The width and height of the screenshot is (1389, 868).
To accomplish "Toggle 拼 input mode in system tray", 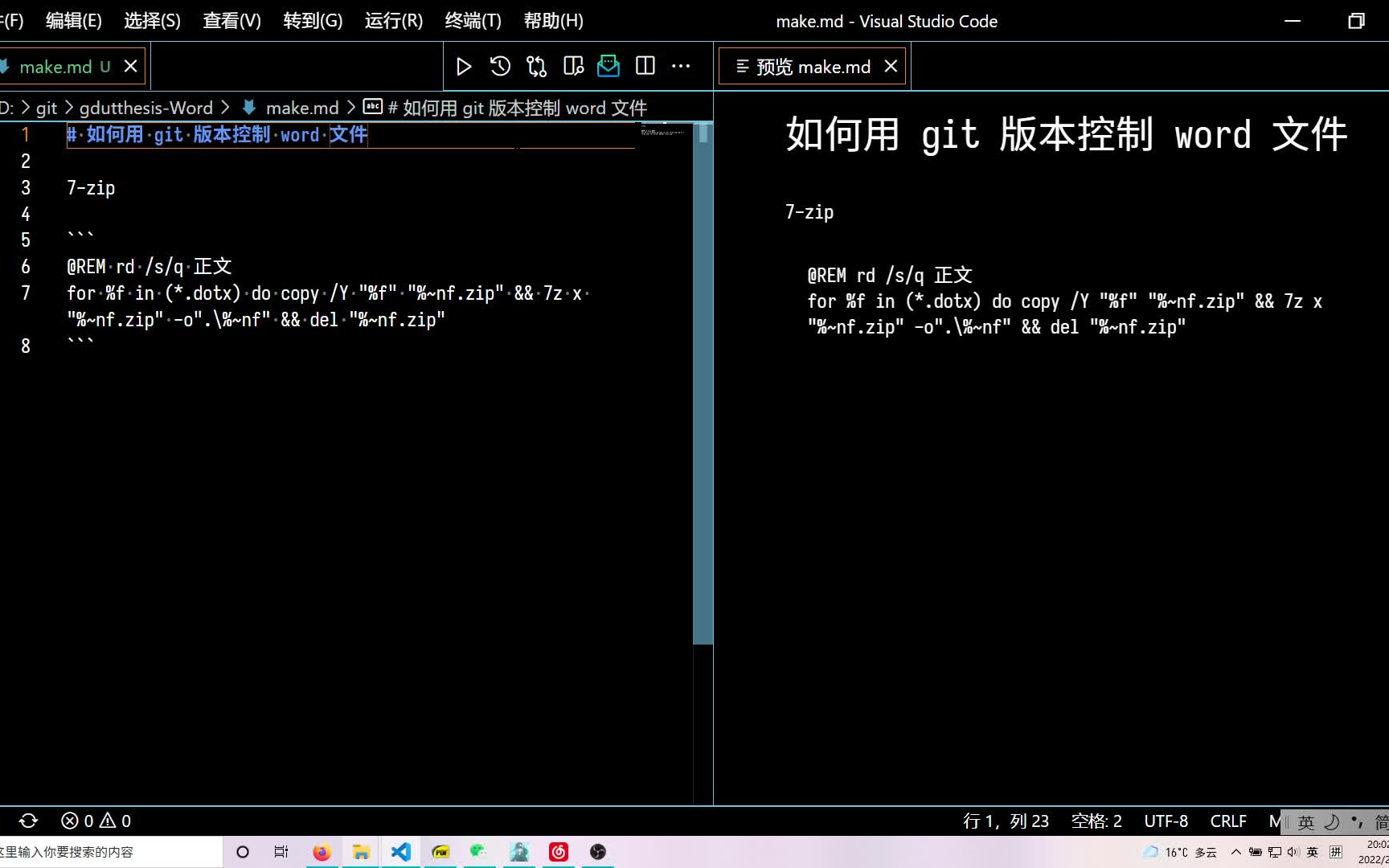I will pos(1336,852).
